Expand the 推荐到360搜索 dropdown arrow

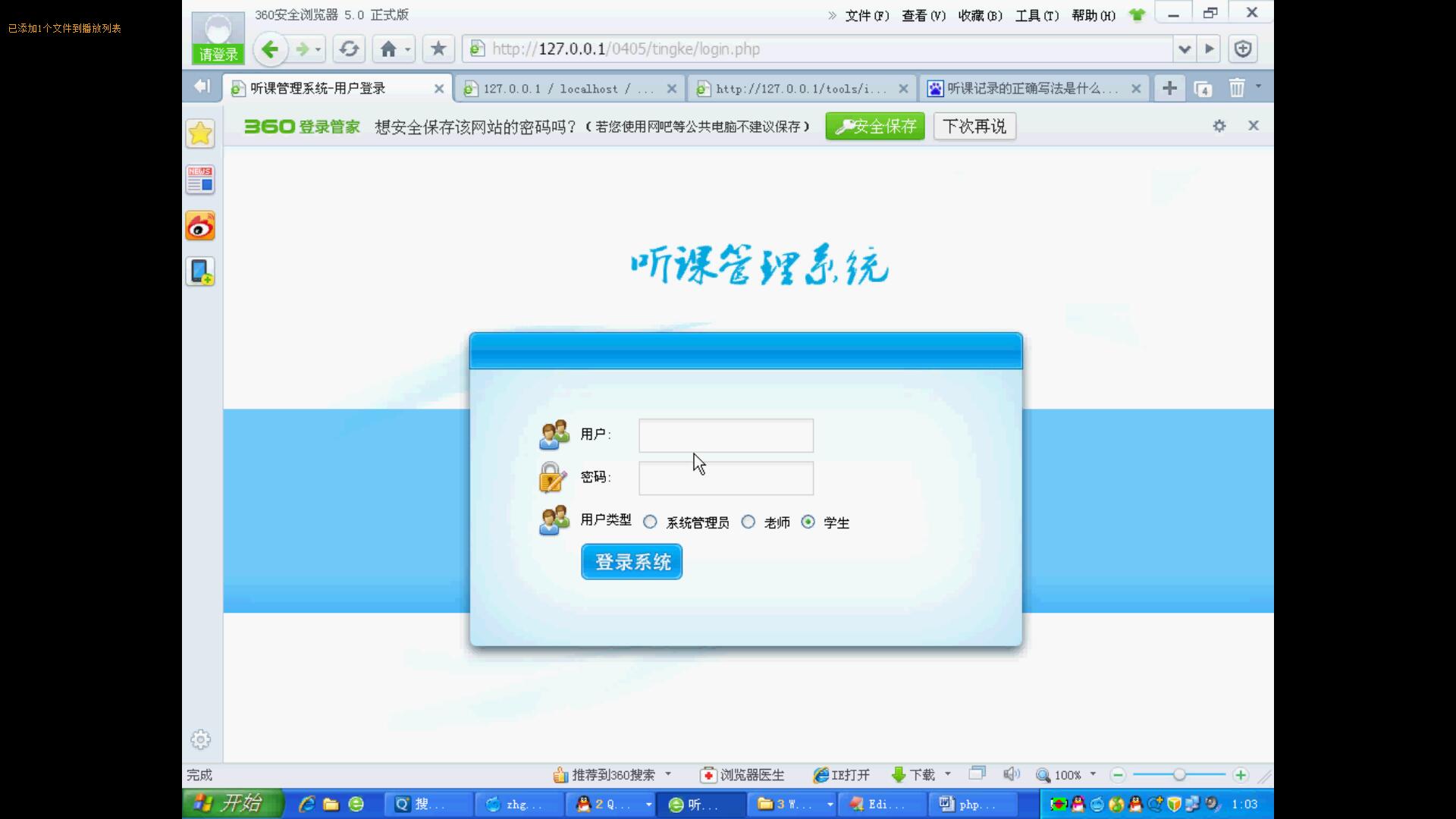pyautogui.click(x=668, y=774)
